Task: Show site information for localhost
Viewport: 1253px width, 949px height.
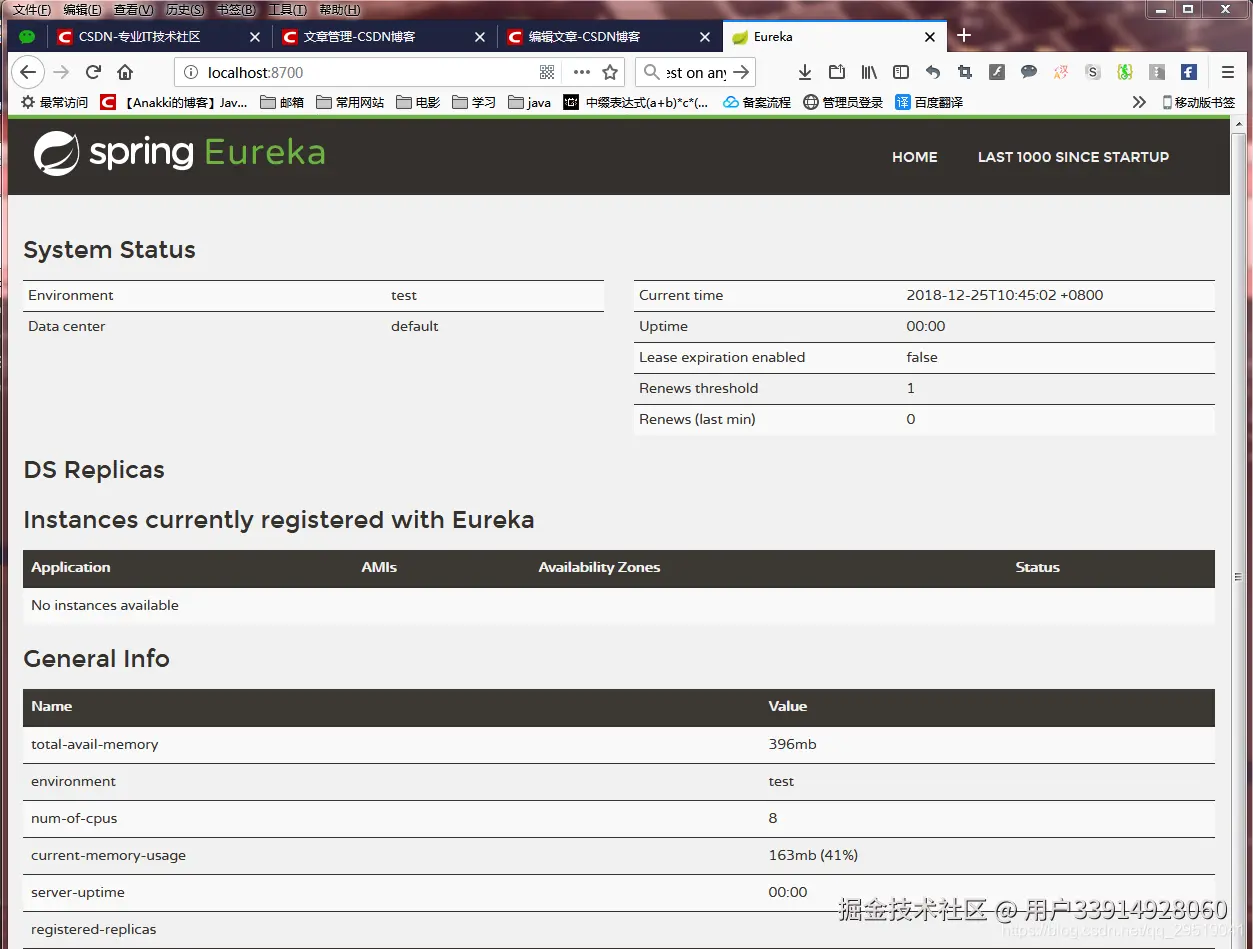Action: pyautogui.click(x=191, y=72)
